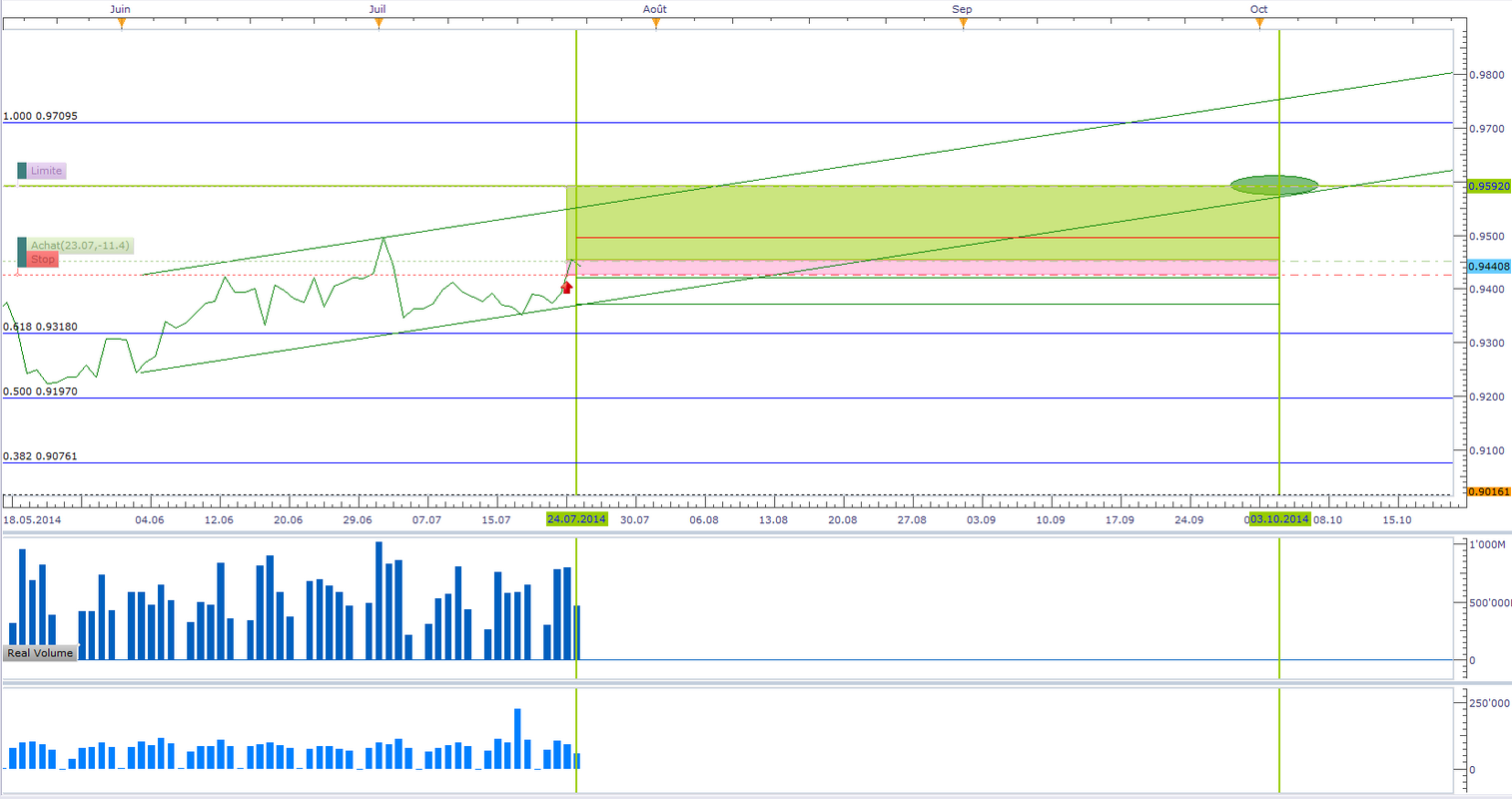Select Fibonacci level 0.500 0.91970 label

[x=40, y=392]
